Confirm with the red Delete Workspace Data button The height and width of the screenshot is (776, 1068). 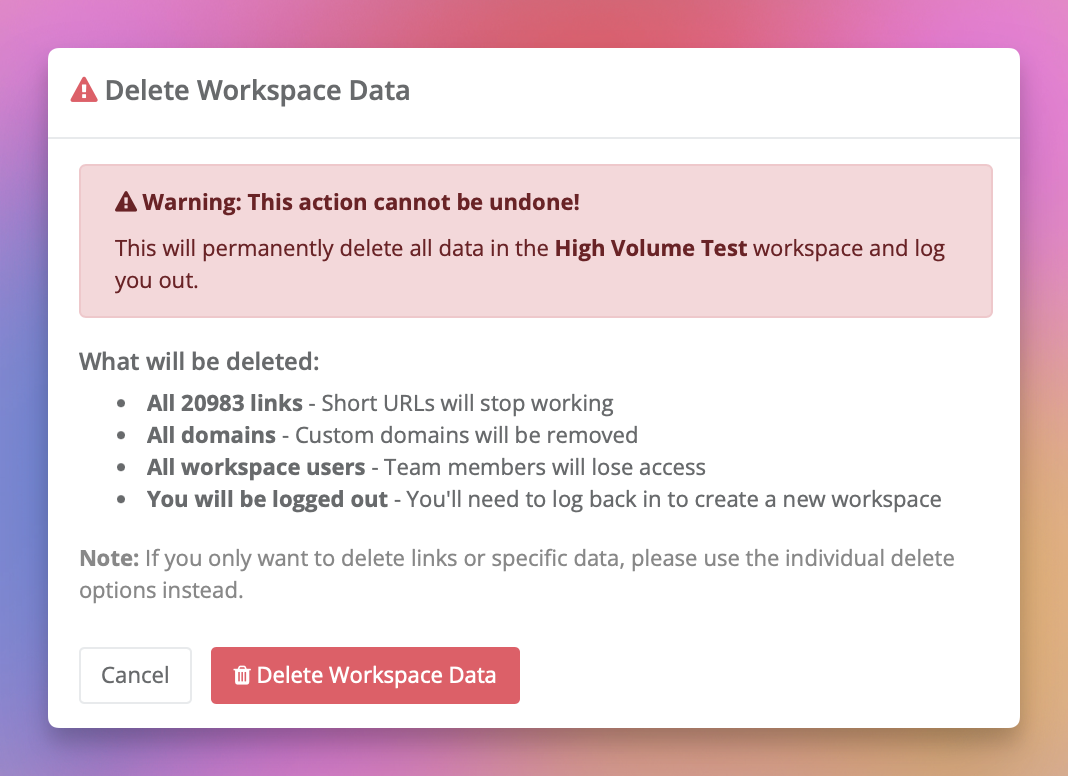click(365, 676)
